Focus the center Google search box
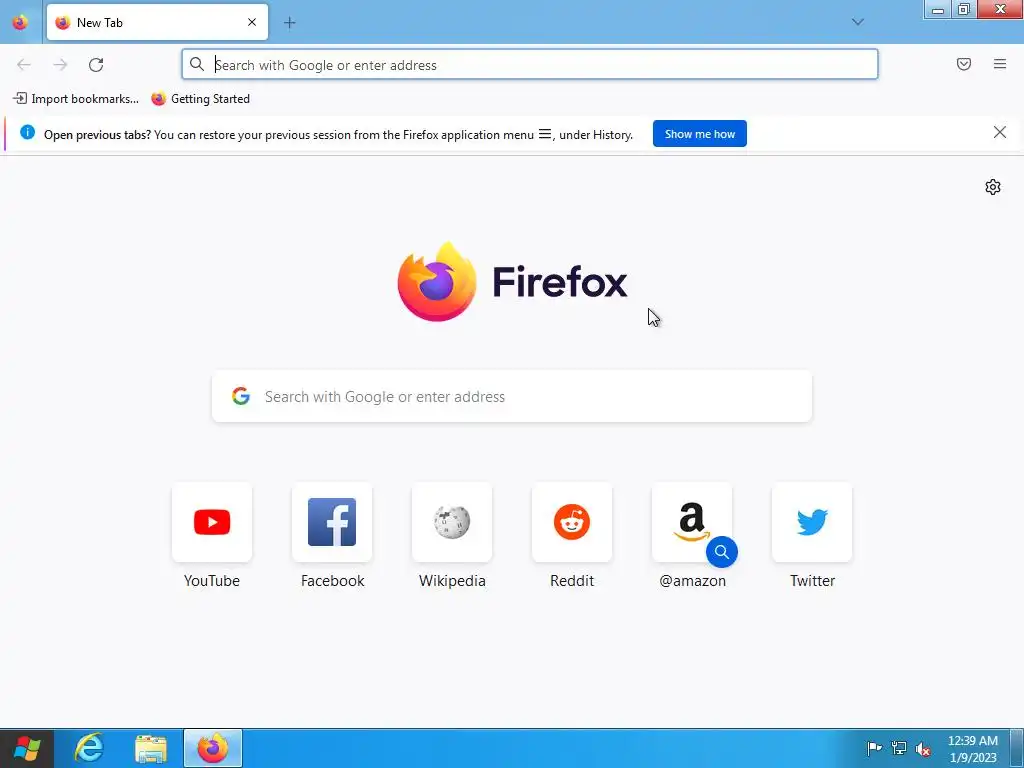The image size is (1024, 768). coord(512,396)
